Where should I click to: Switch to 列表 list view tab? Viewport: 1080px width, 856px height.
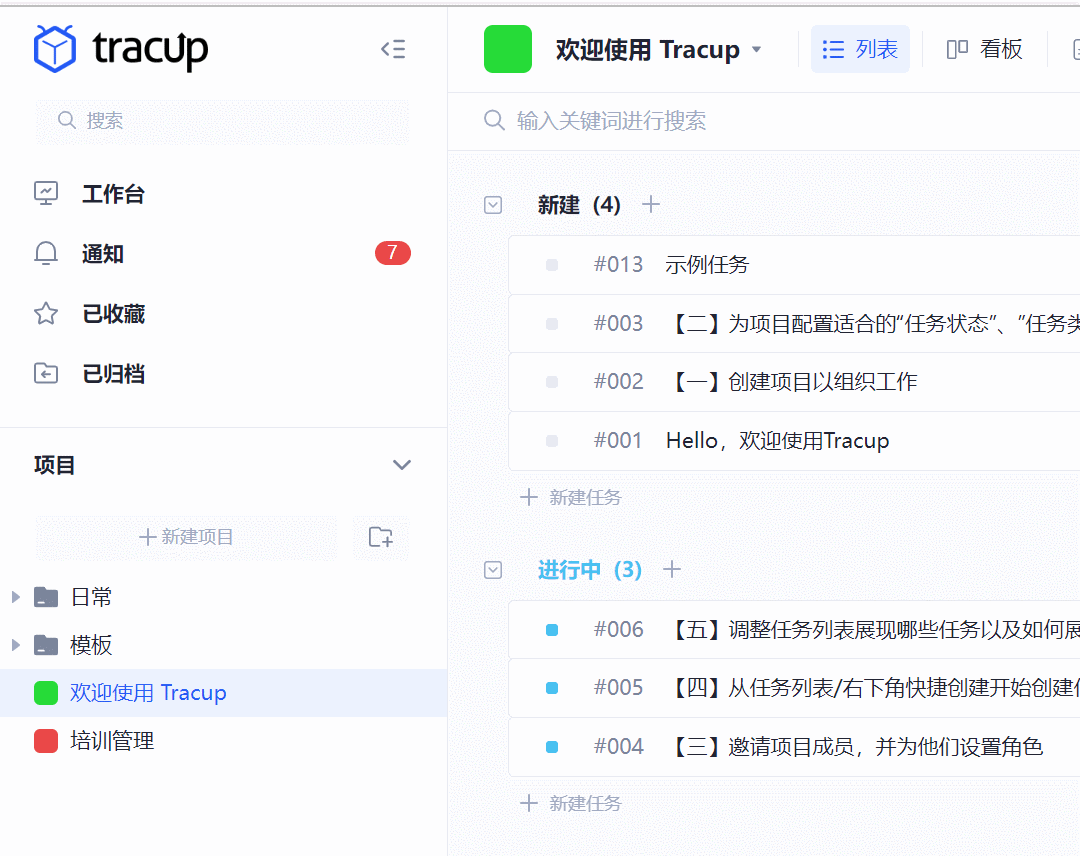(x=860, y=49)
